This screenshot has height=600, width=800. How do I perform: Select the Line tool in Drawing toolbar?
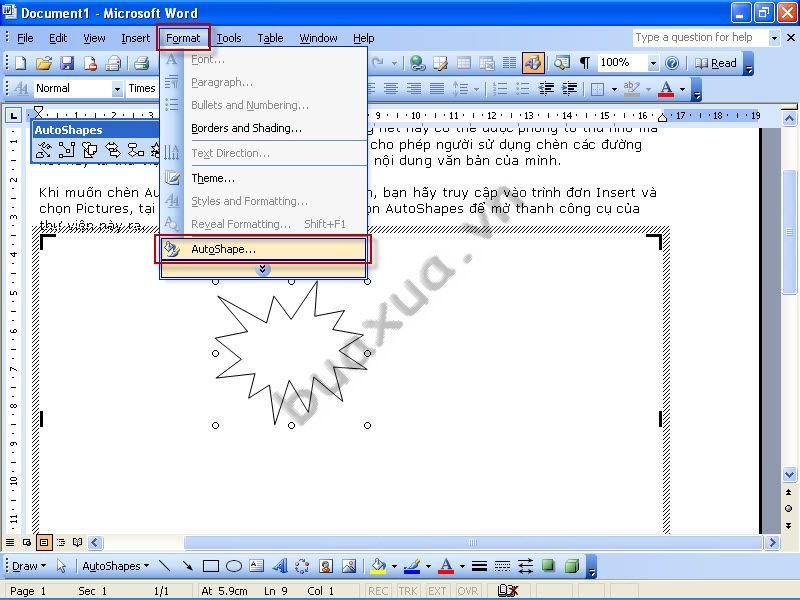(164, 566)
